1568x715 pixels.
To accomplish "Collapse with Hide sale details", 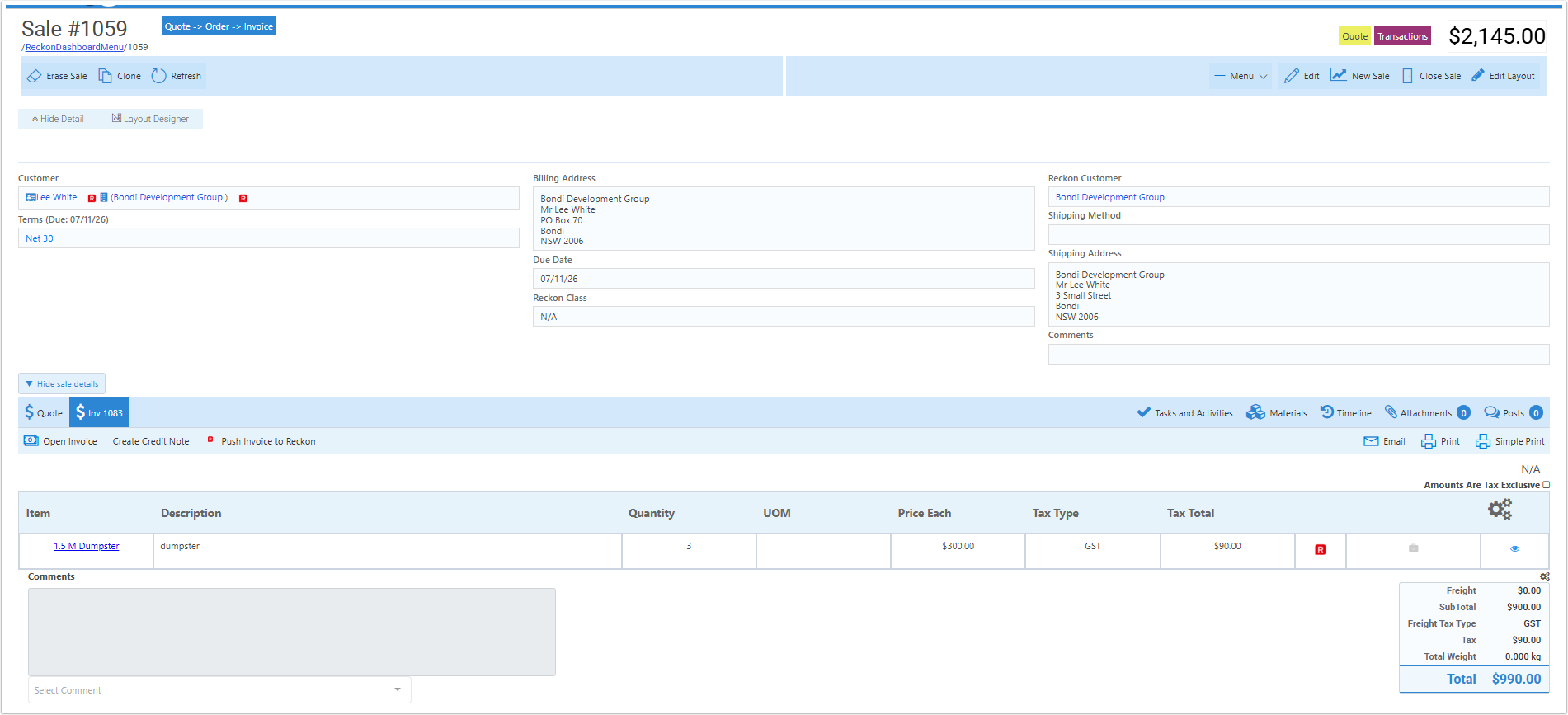I will pyautogui.click(x=62, y=383).
